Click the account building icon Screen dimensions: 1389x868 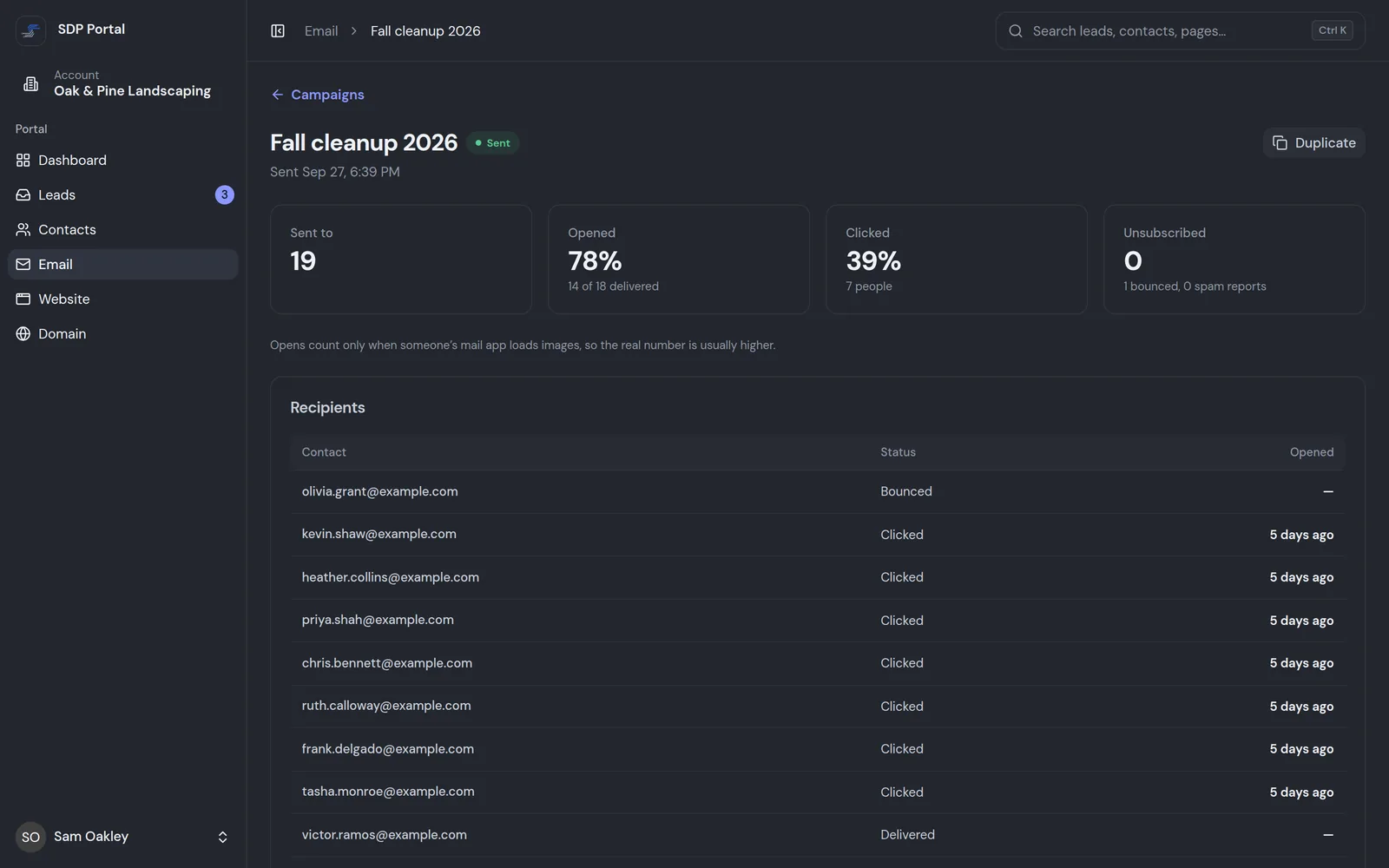click(x=30, y=84)
